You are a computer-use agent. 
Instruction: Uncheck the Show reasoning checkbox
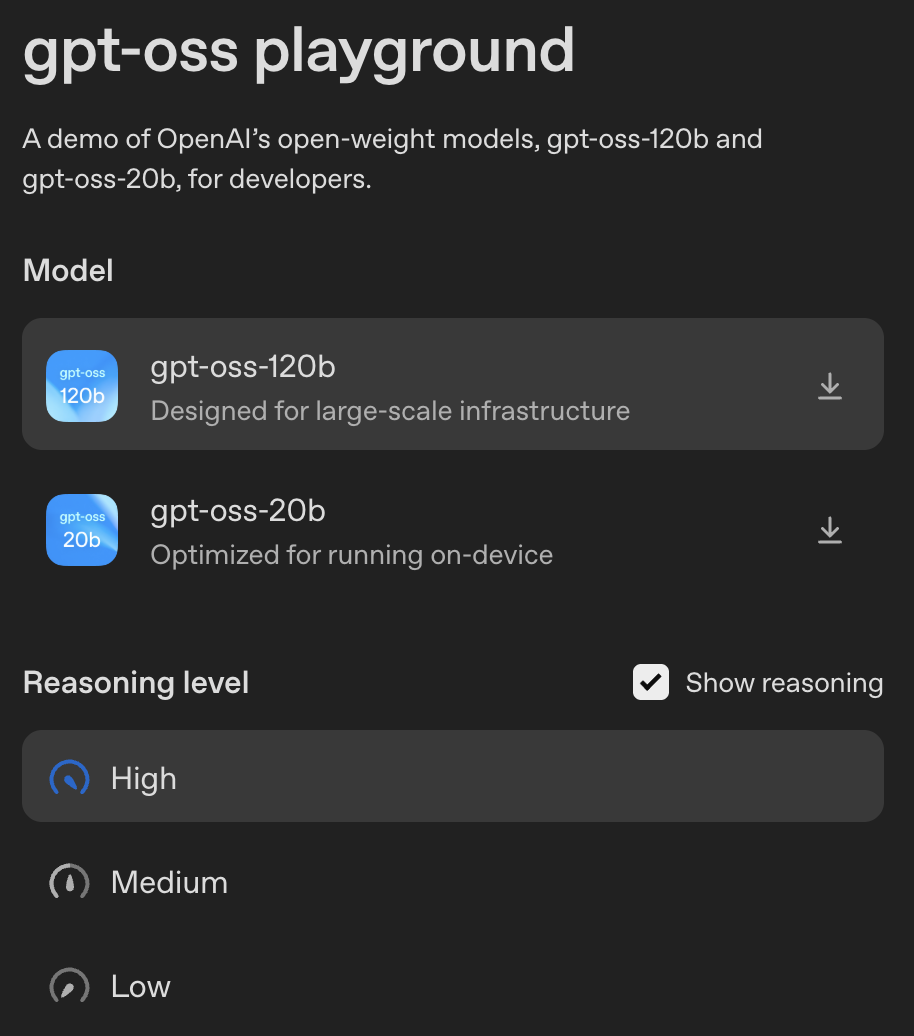[x=650, y=682]
